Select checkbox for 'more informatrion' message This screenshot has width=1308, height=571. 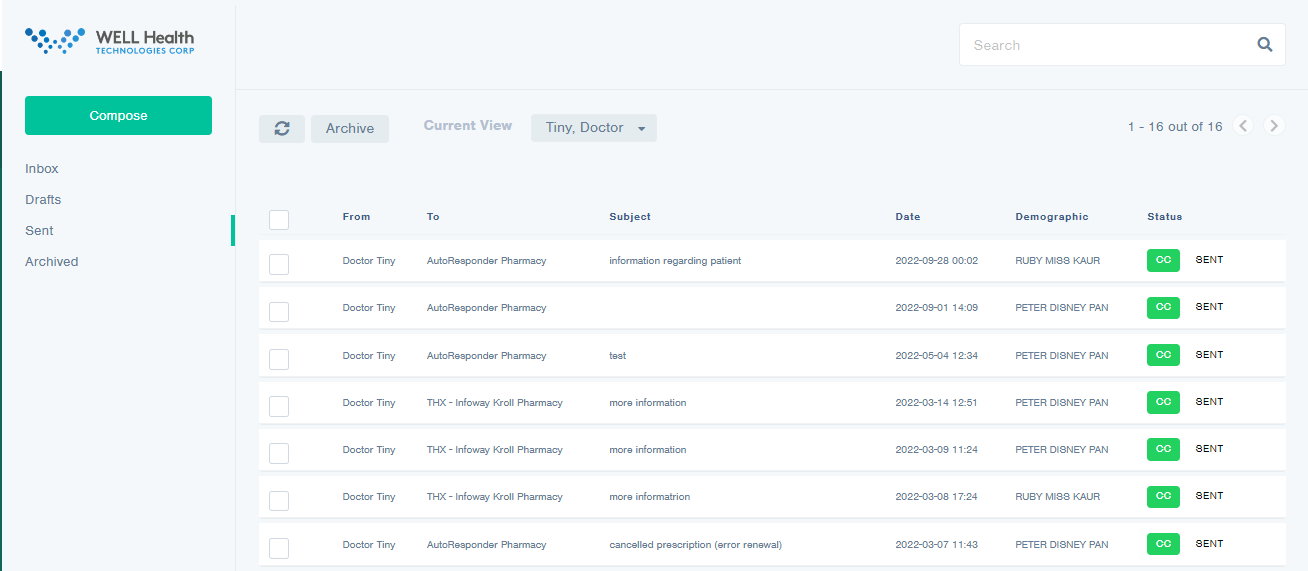pos(279,501)
